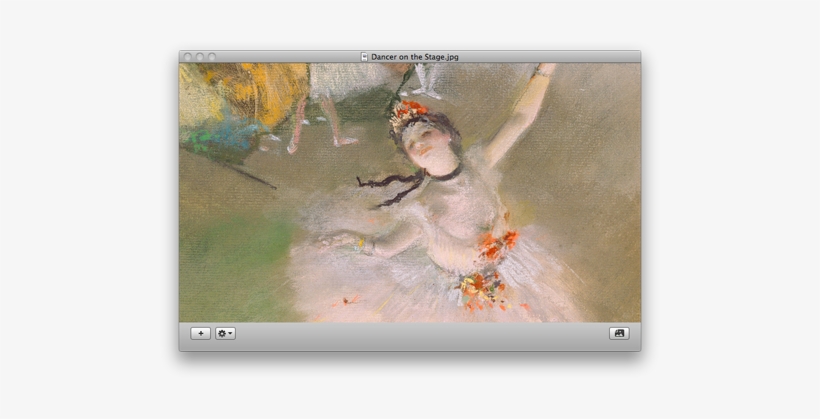This screenshot has width=820, height=419.
Task: Open the gear action dropdown menu
Action: coord(225,333)
